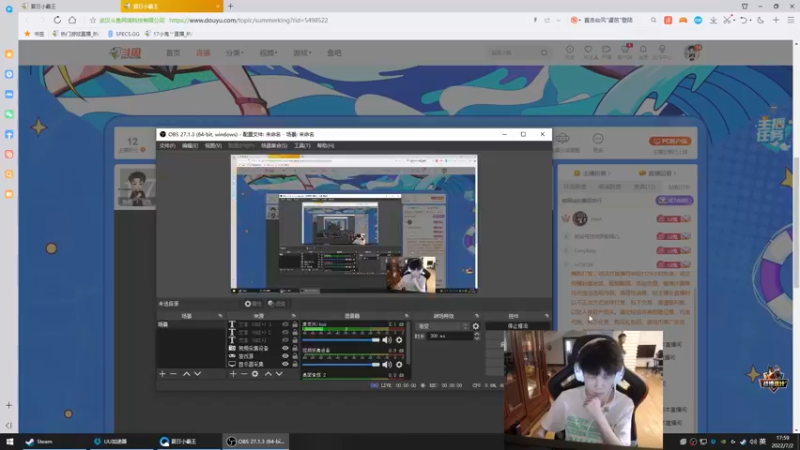Image resolution: width=800 pixels, height=450 pixels.
Task: Open the OBS 文件(F) menu
Action: tap(167, 146)
